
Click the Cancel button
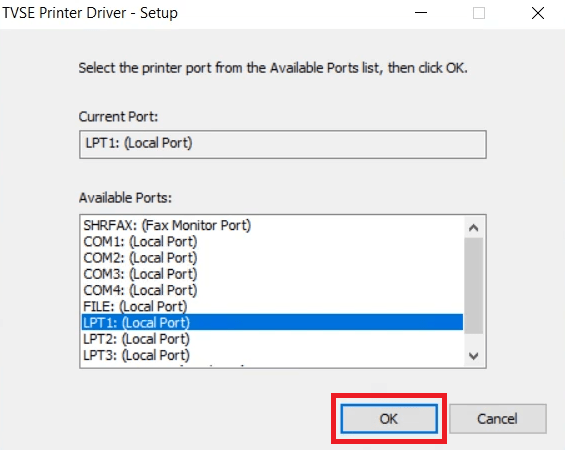(x=498, y=419)
